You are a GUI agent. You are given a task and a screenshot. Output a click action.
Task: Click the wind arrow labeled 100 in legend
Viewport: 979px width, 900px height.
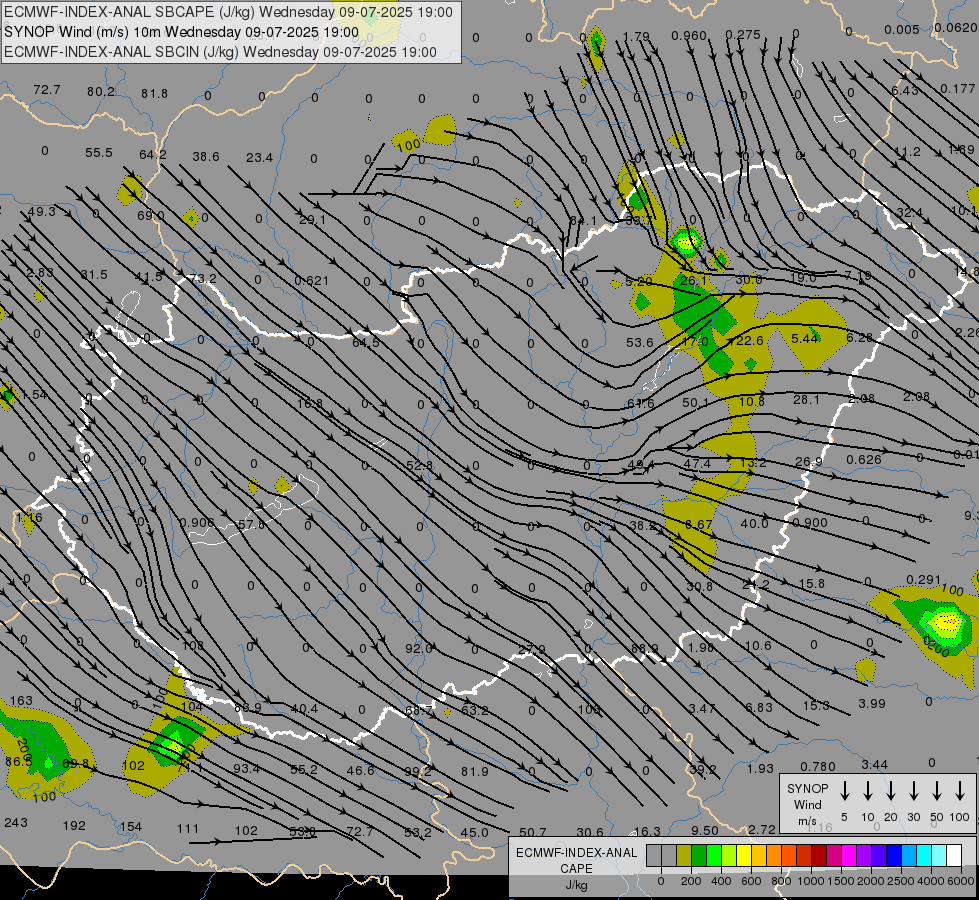point(960,791)
